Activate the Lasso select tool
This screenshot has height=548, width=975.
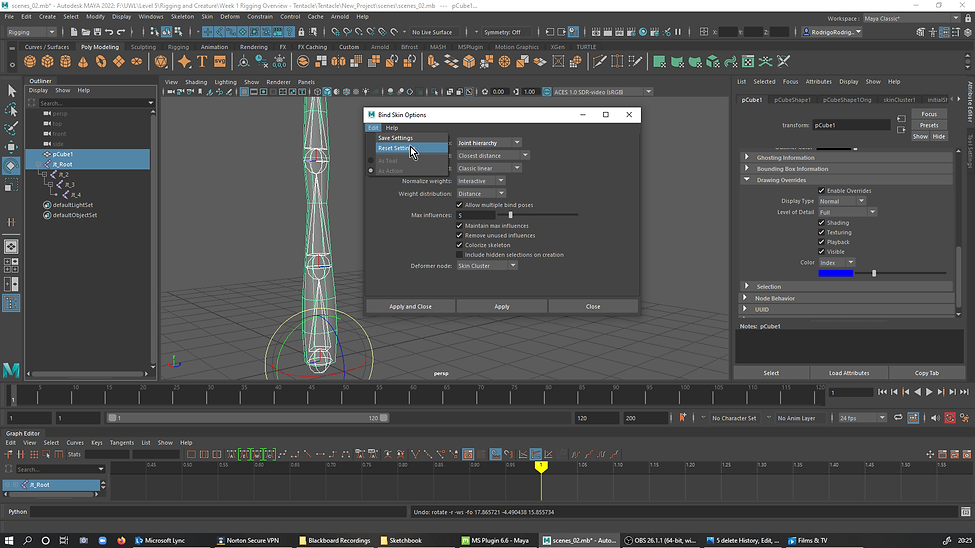(11, 110)
